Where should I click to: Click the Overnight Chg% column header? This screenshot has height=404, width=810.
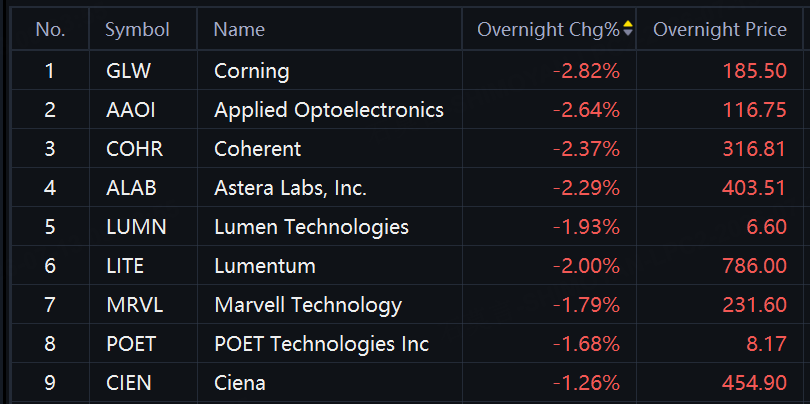coord(548,29)
